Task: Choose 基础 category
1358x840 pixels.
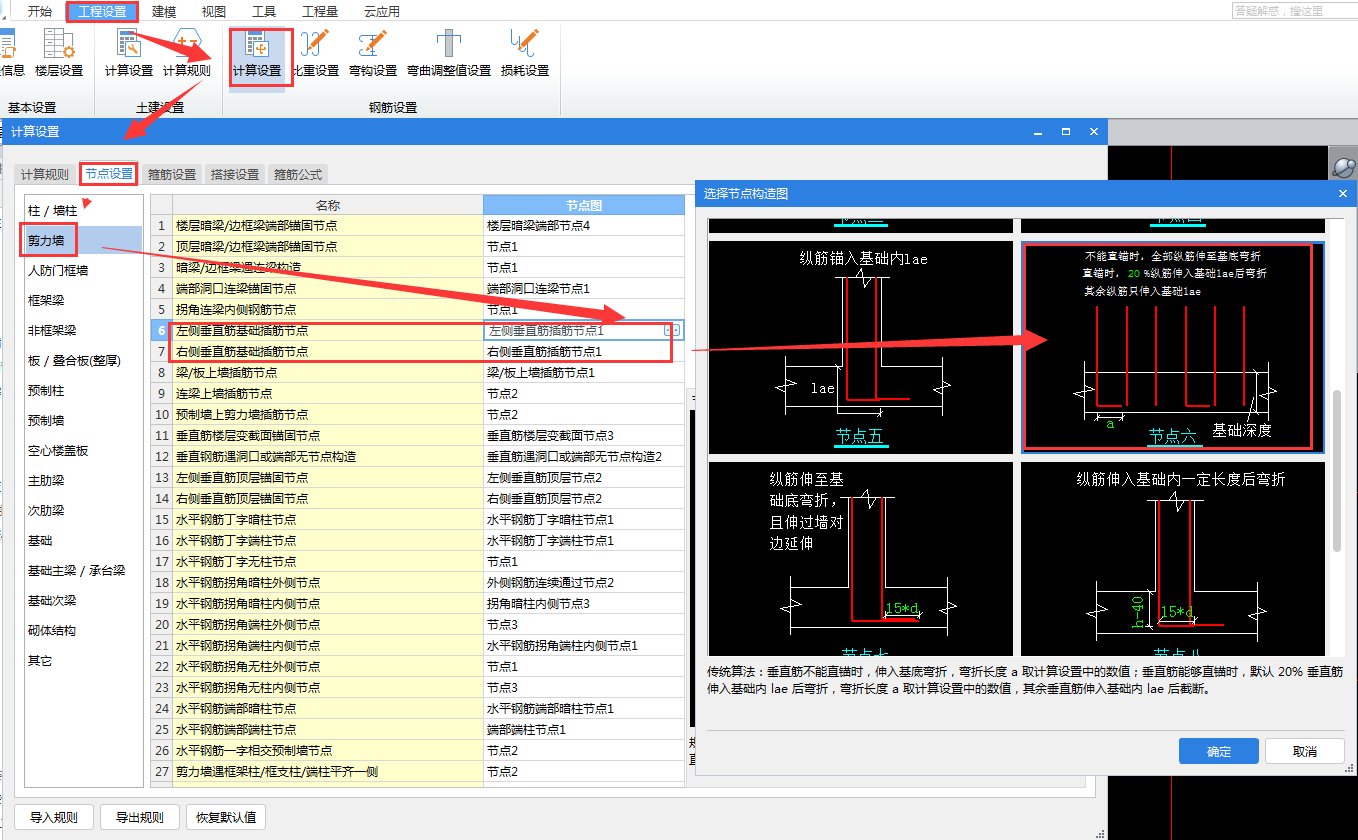Action: tap(84, 541)
